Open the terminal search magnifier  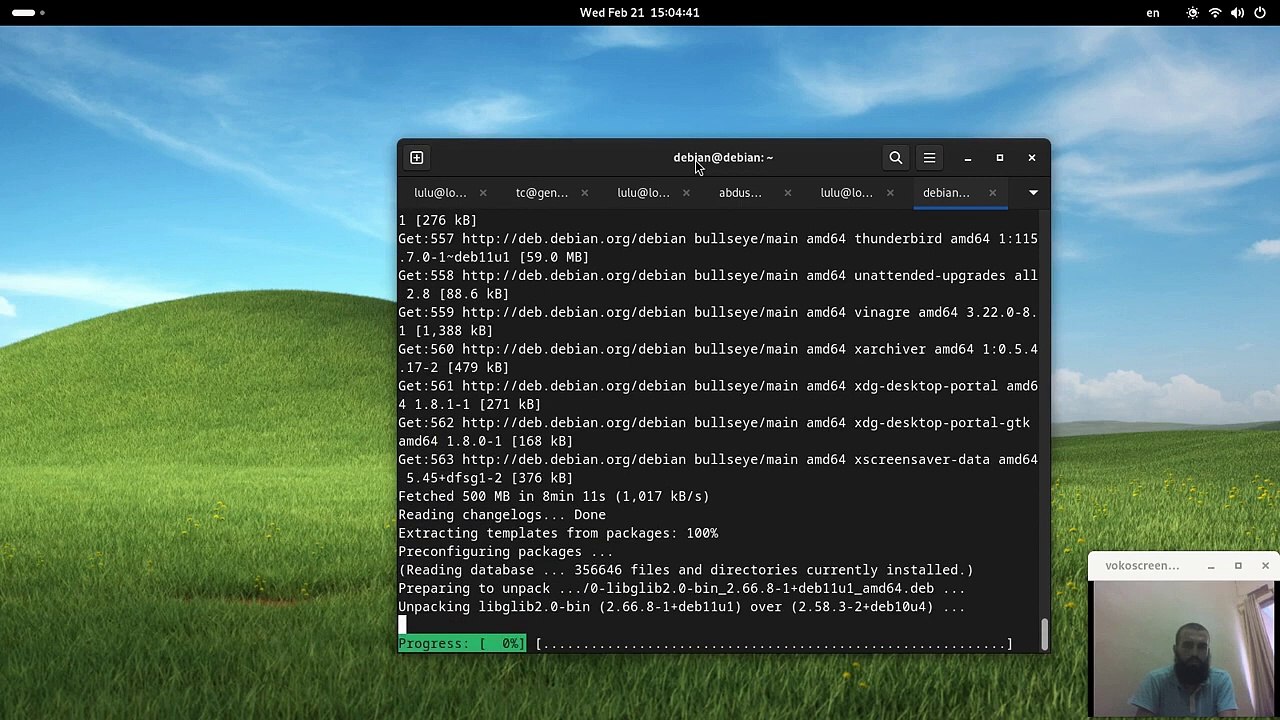click(896, 158)
